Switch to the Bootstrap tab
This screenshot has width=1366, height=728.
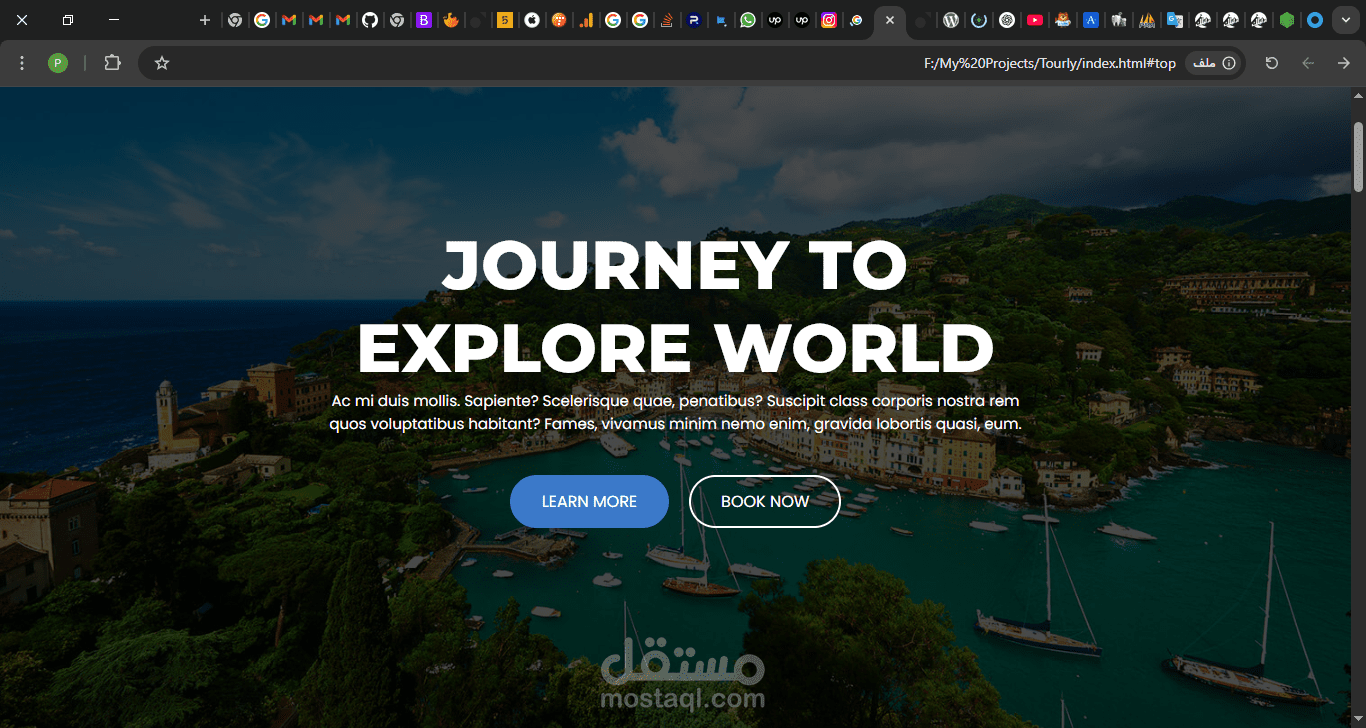[424, 20]
